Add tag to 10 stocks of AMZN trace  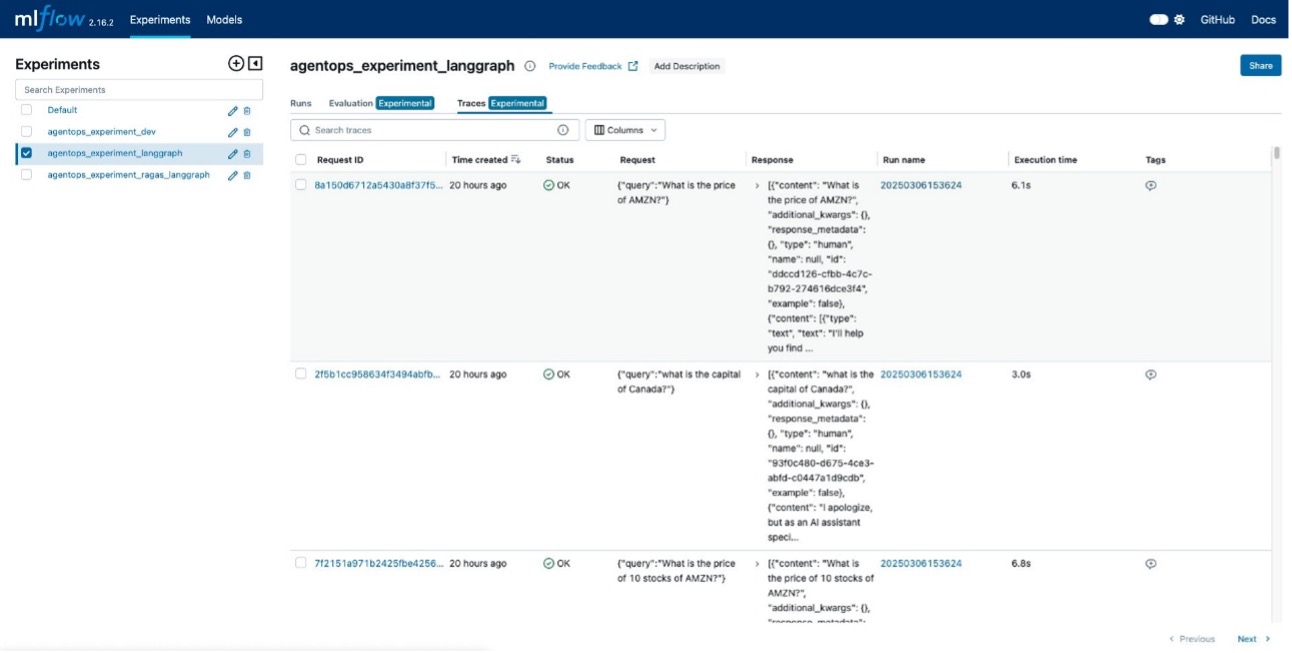(x=1151, y=563)
